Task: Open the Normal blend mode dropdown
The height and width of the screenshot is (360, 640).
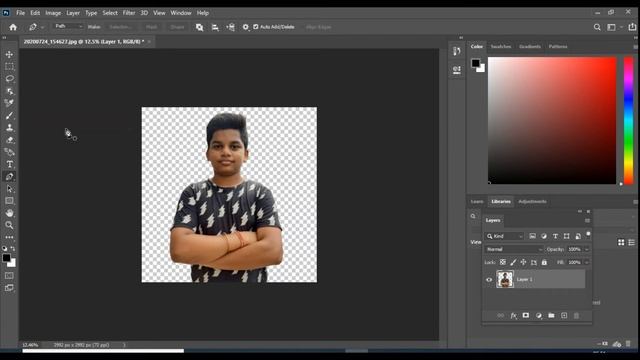Action: pos(514,249)
